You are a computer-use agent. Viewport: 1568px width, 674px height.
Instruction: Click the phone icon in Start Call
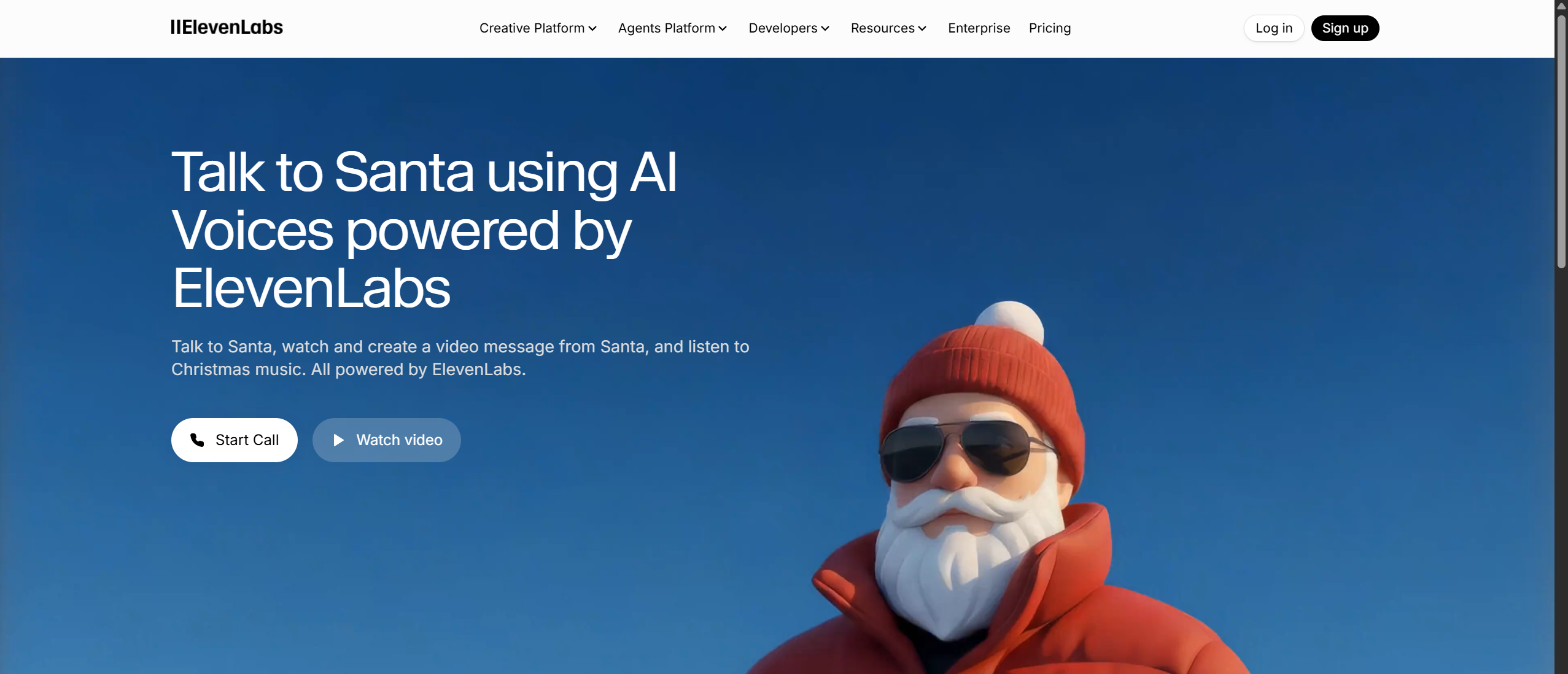(197, 440)
